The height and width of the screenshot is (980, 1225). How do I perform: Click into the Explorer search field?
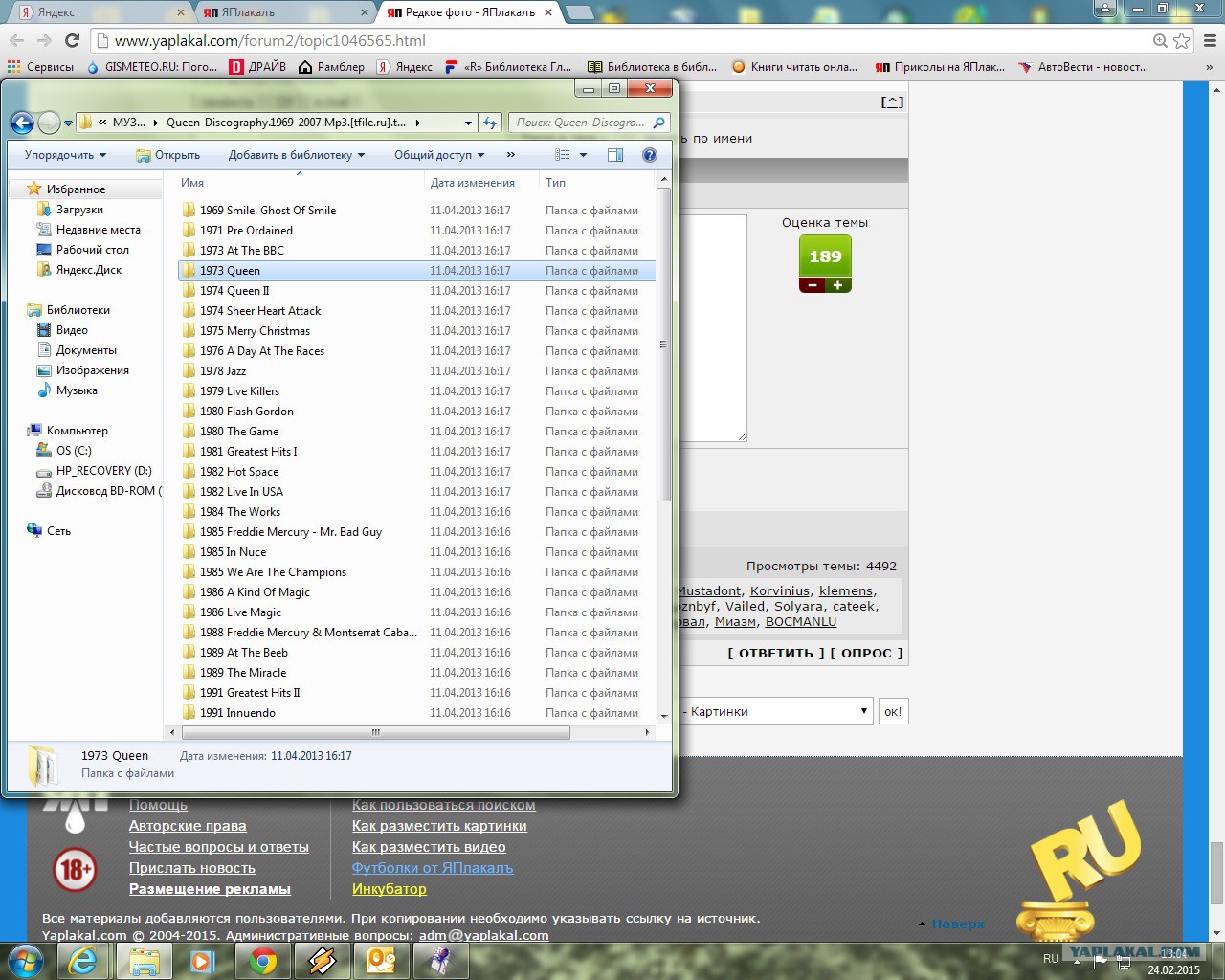click(x=580, y=122)
